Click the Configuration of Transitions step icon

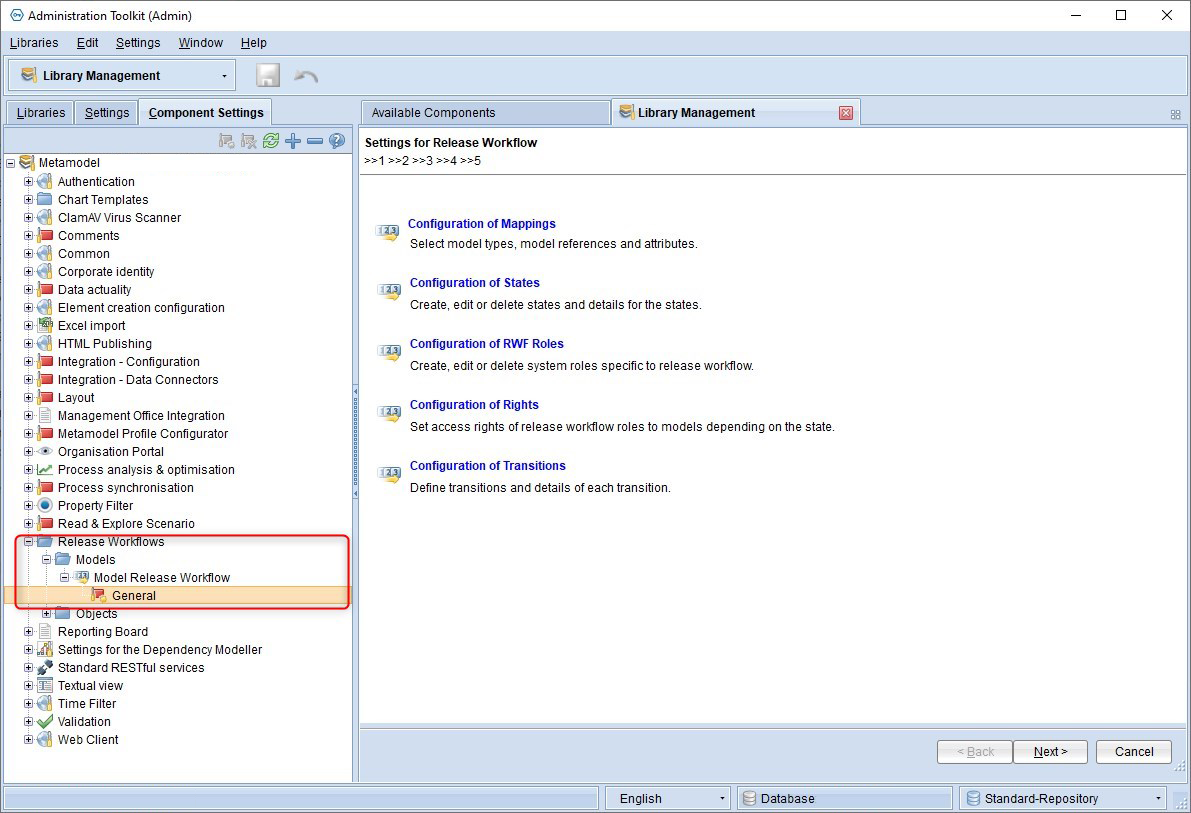tap(389, 473)
